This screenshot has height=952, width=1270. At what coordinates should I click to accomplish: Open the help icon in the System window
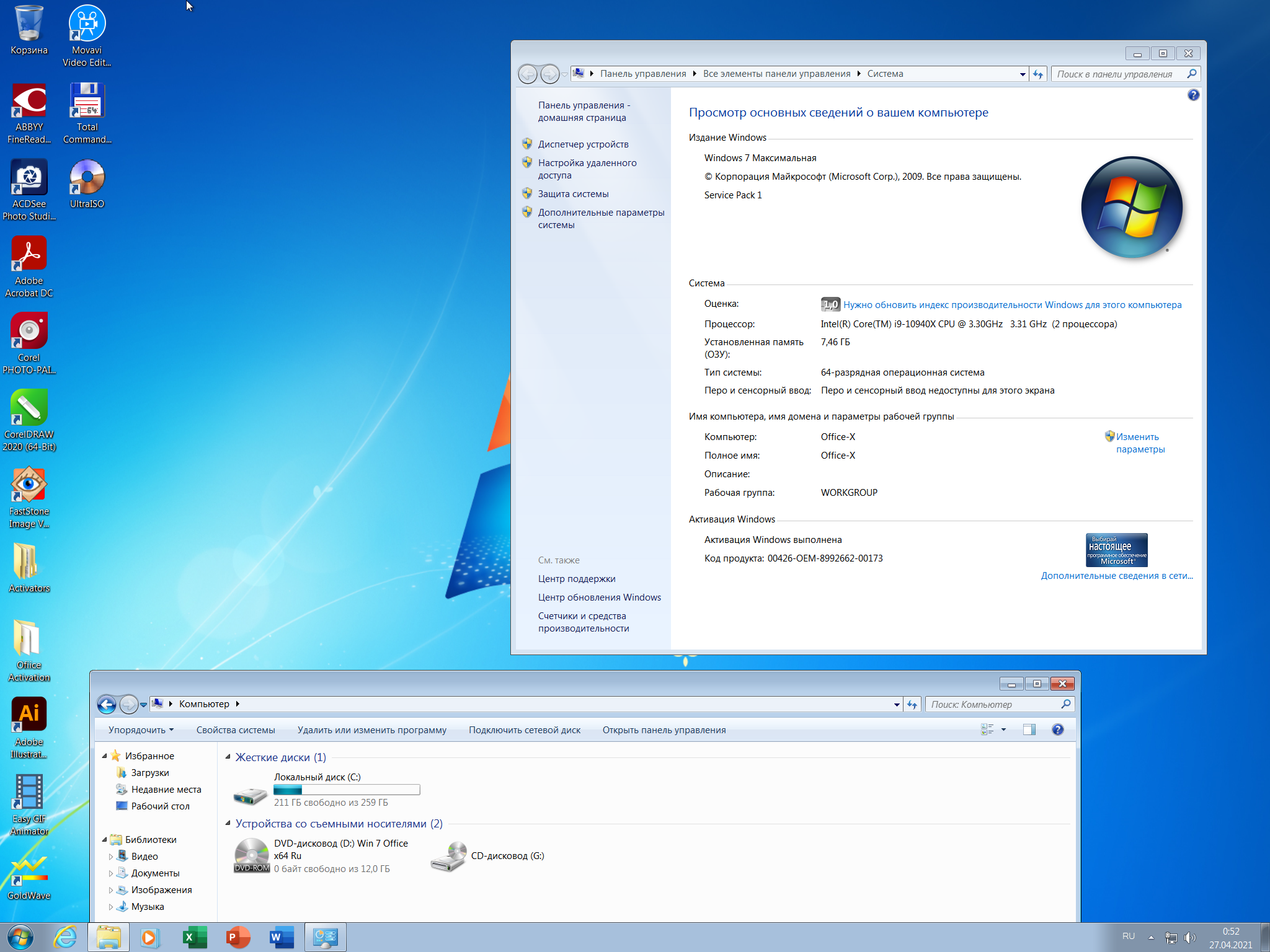pyautogui.click(x=1193, y=95)
